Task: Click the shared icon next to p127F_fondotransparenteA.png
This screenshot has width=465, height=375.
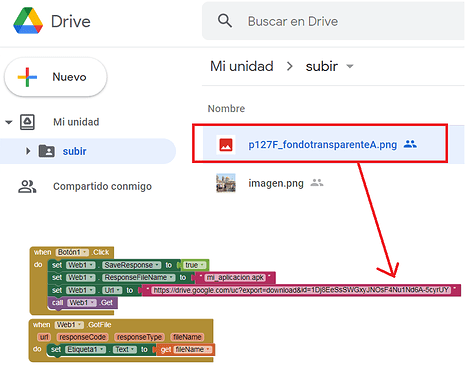Action: click(410, 144)
